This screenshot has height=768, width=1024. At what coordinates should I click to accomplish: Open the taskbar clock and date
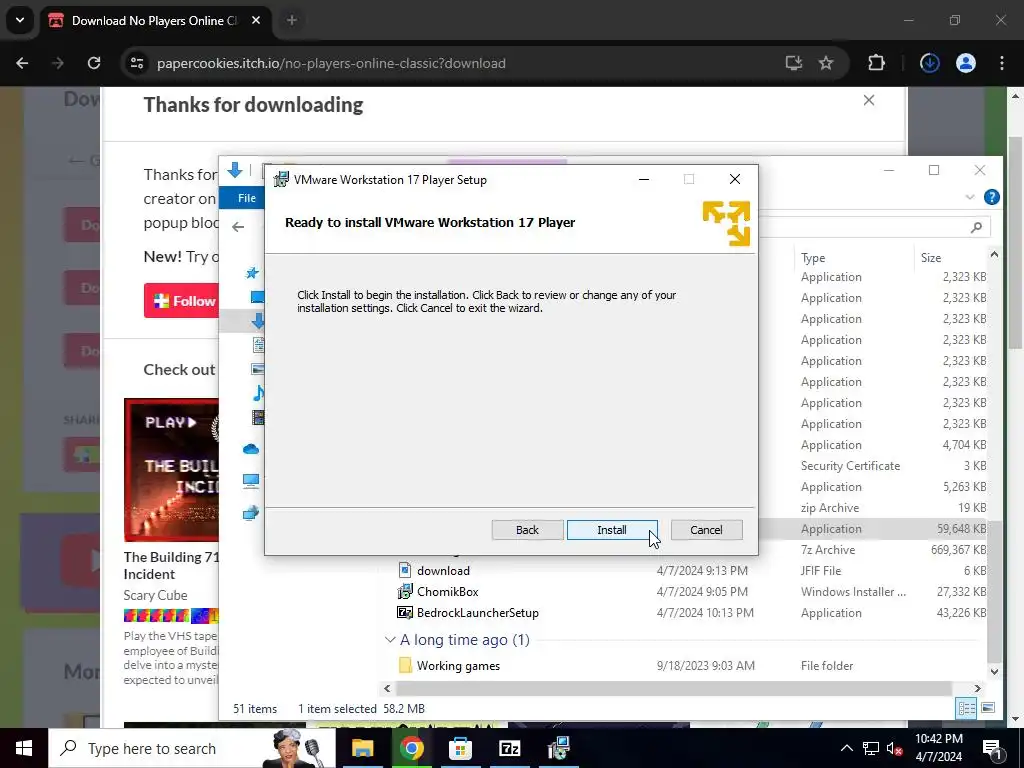[938, 748]
